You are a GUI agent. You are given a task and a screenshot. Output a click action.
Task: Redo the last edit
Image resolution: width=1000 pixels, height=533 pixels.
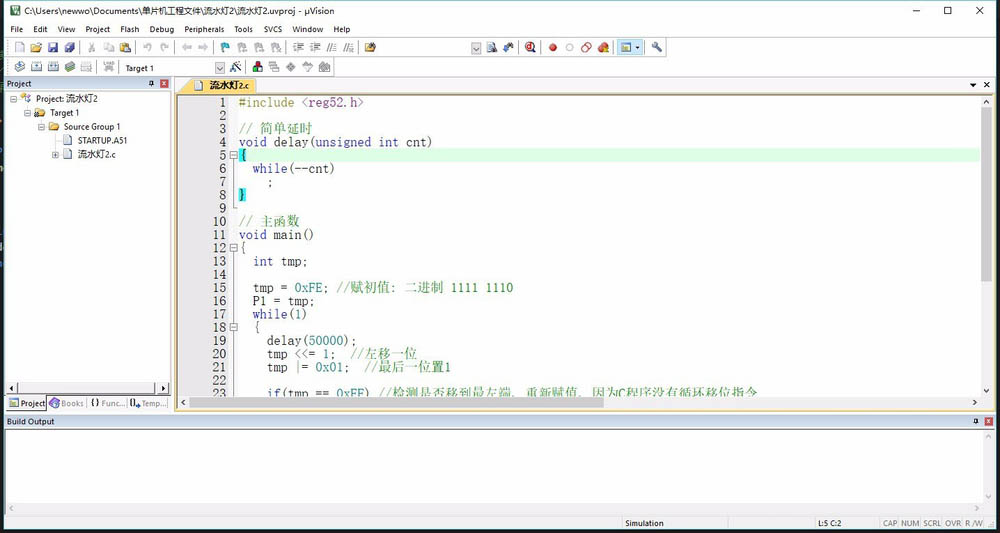coord(164,47)
